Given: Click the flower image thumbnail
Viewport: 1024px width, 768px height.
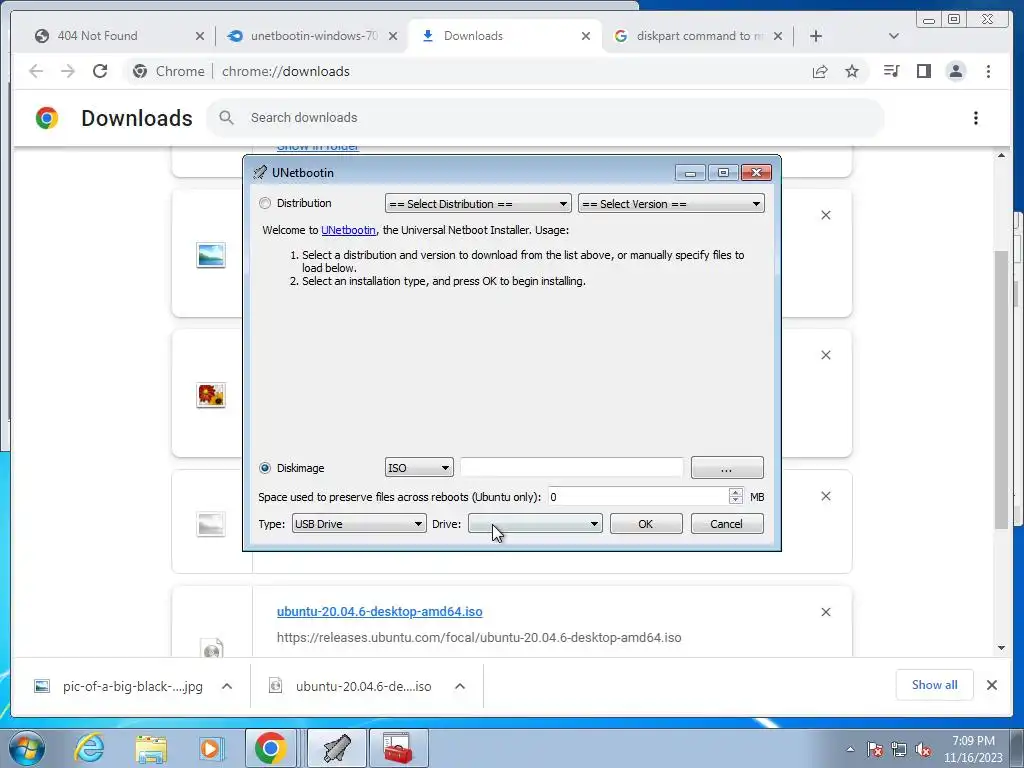Looking at the screenshot, I should coord(211,395).
